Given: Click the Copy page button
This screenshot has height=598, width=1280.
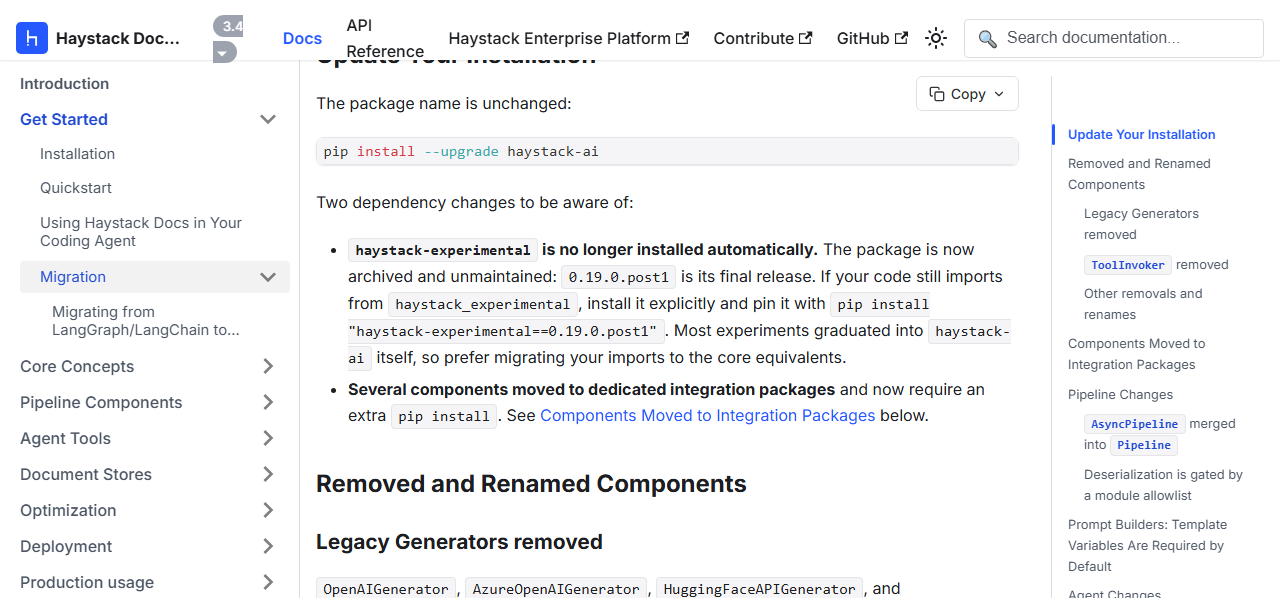Looking at the screenshot, I should tap(967, 93).
